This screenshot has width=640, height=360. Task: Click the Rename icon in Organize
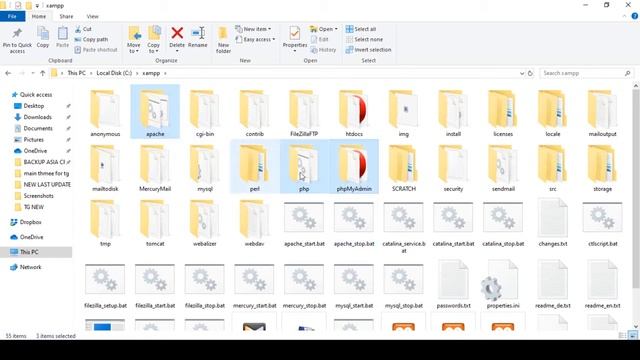coord(198,33)
